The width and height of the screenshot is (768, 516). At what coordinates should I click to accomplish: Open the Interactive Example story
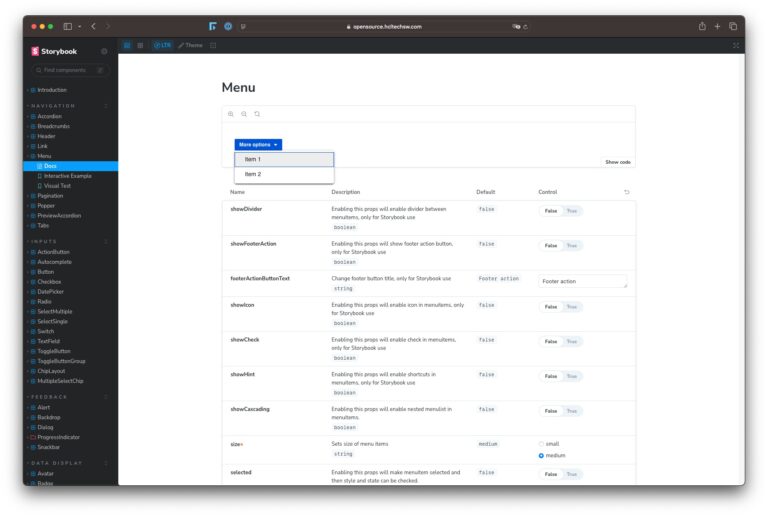[x=68, y=176]
